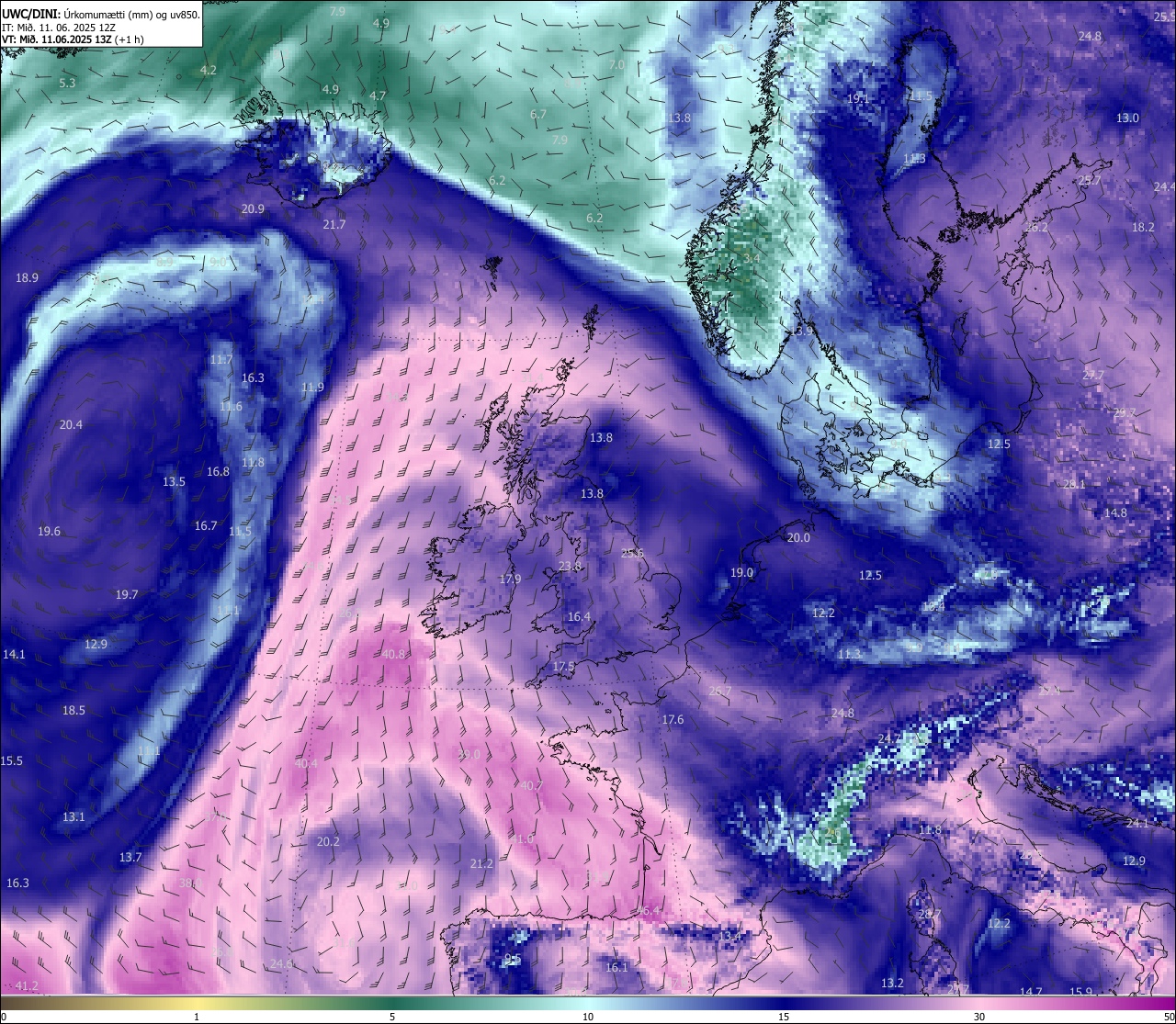This screenshot has width=1176, height=1024.
Task: Click the 19.7 value on the map
Action: (x=127, y=594)
